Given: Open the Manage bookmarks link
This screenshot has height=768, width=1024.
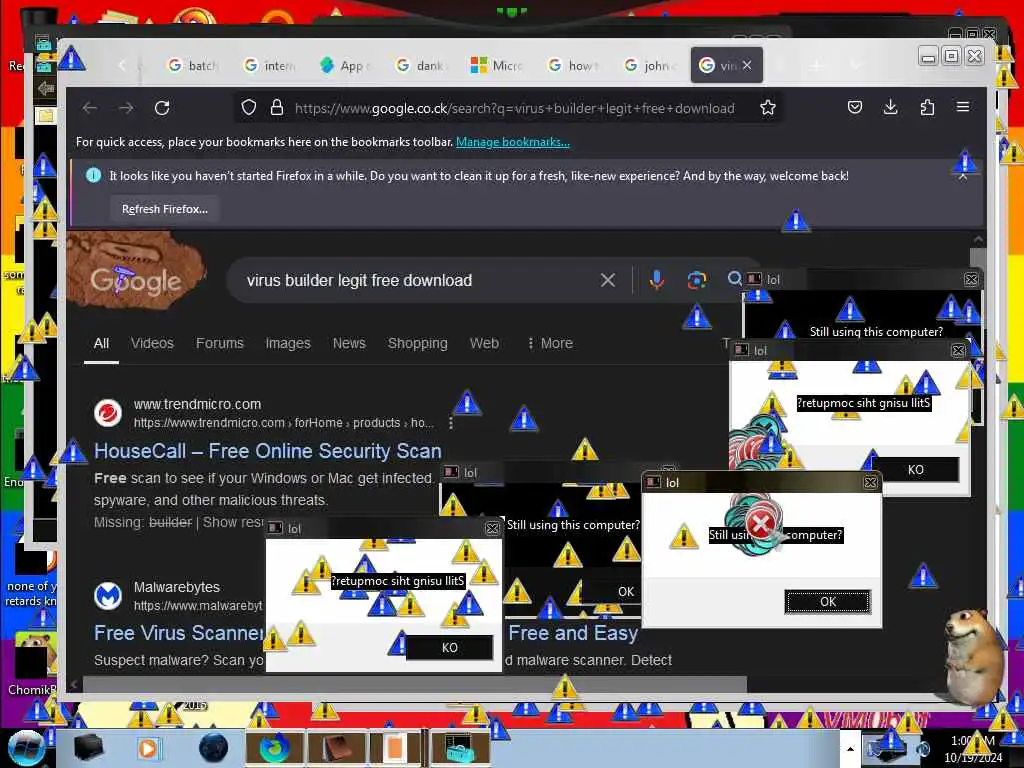Looking at the screenshot, I should 513,142.
